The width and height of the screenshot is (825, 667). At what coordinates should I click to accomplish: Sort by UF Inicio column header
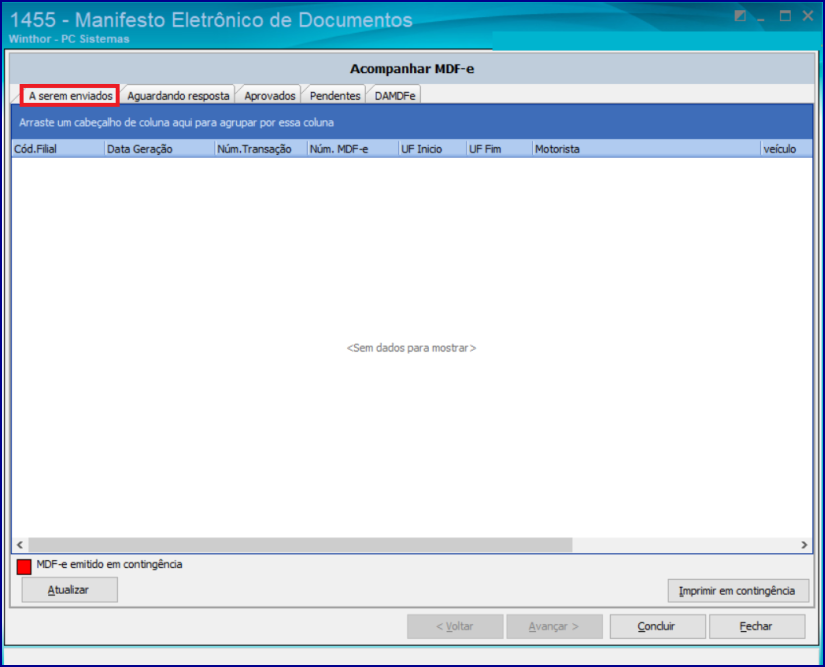pos(432,149)
